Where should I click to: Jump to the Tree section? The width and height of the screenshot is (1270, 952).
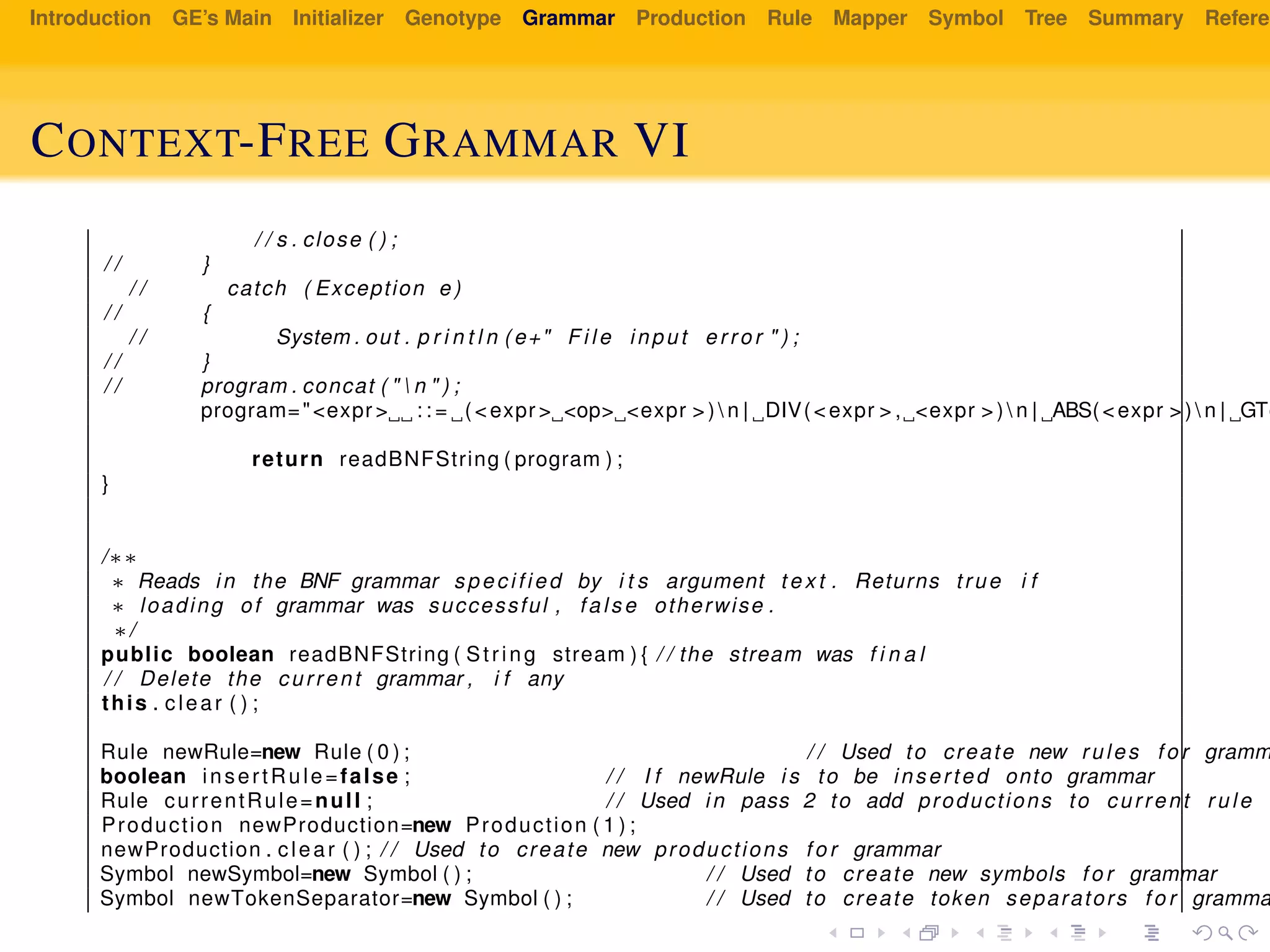point(1046,18)
